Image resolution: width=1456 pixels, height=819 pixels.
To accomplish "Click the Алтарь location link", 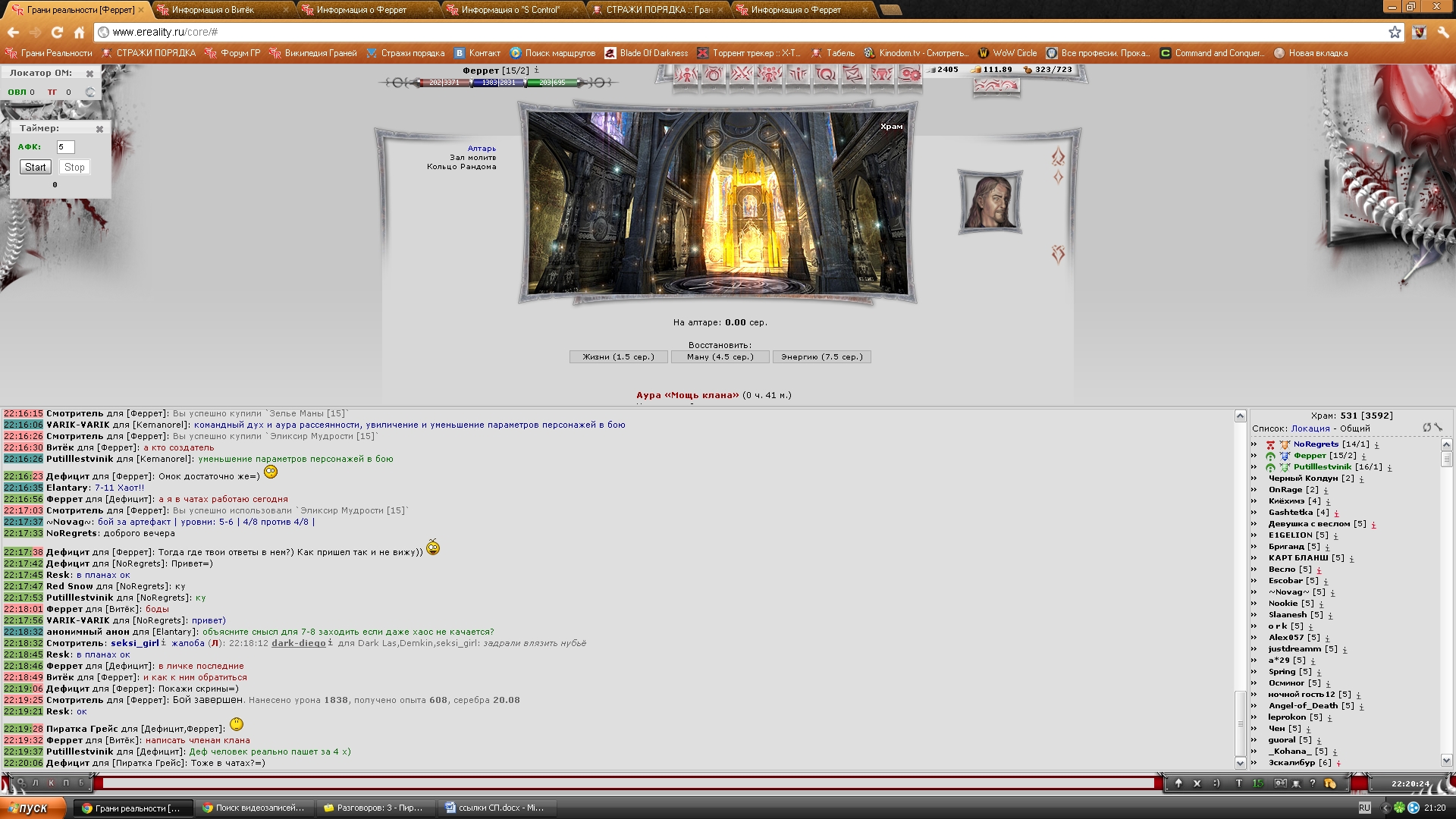I will [482, 149].
